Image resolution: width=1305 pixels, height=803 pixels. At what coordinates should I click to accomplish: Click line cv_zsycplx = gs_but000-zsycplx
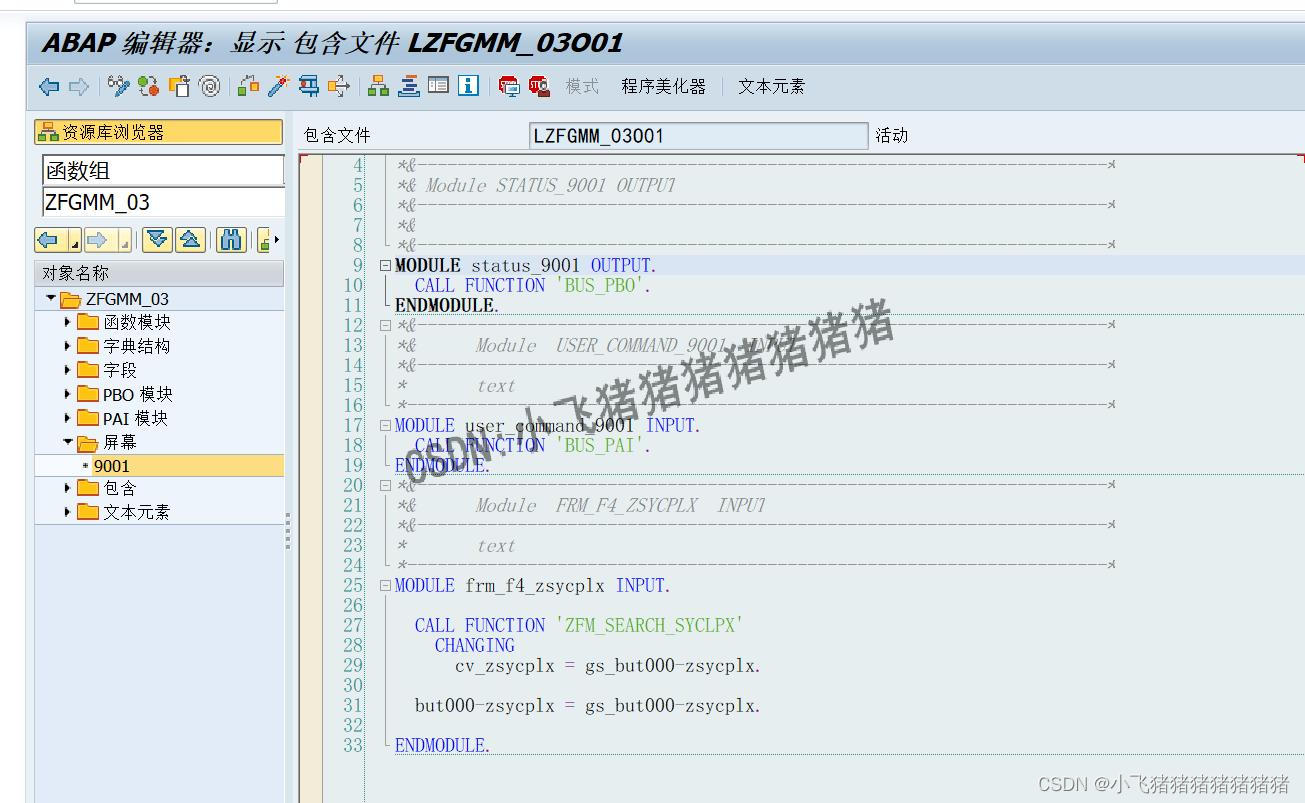[608, 666]
